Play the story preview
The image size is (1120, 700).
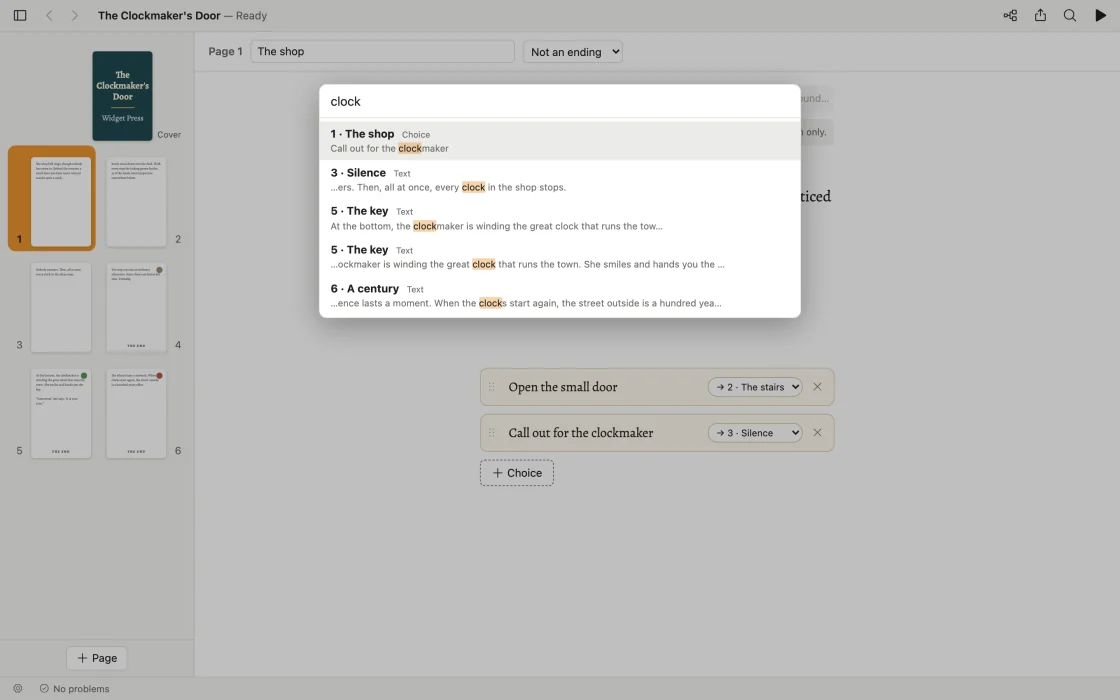point(1100,15)
